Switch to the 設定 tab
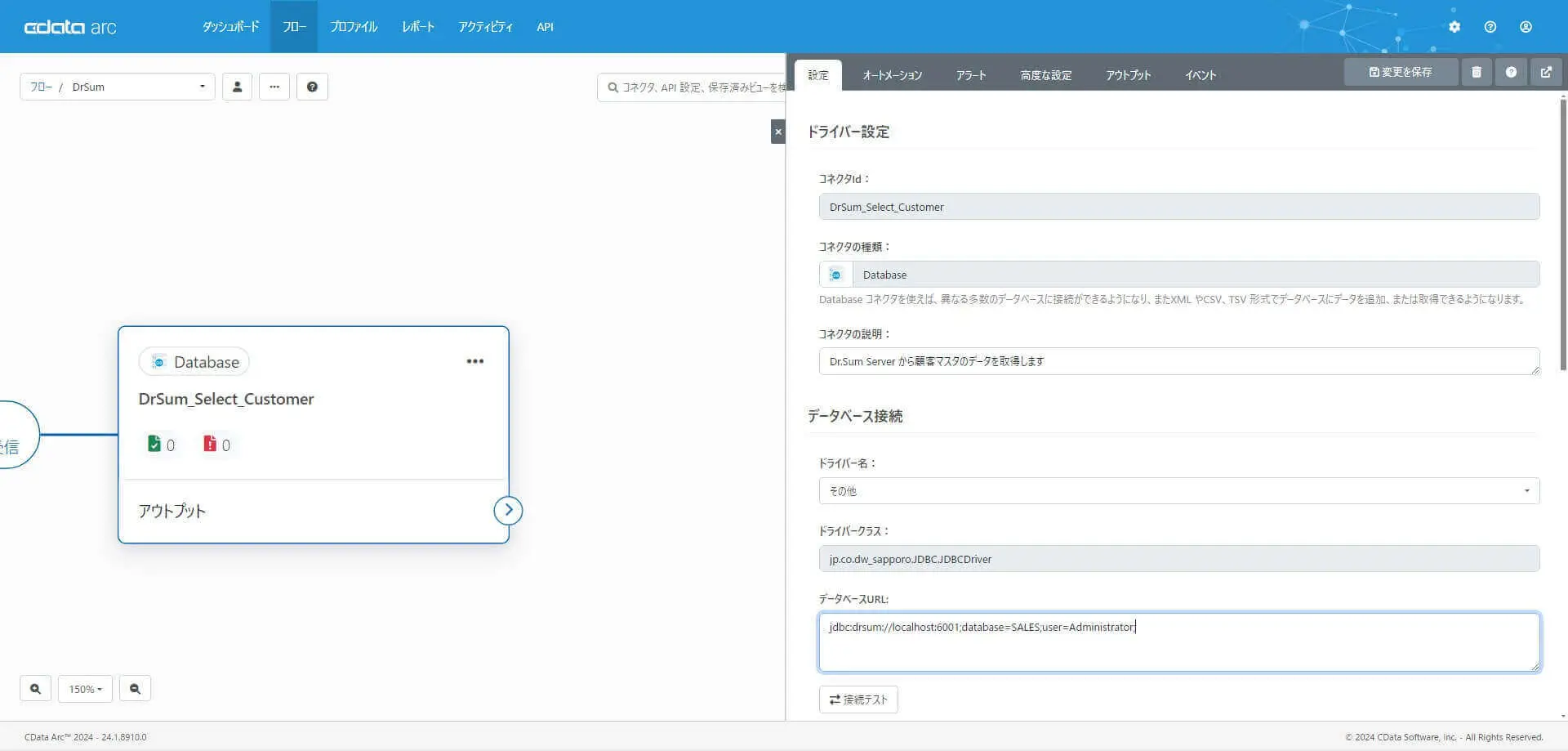The width and height of the screenshot is (1568, 751). (x=818, y=75)
